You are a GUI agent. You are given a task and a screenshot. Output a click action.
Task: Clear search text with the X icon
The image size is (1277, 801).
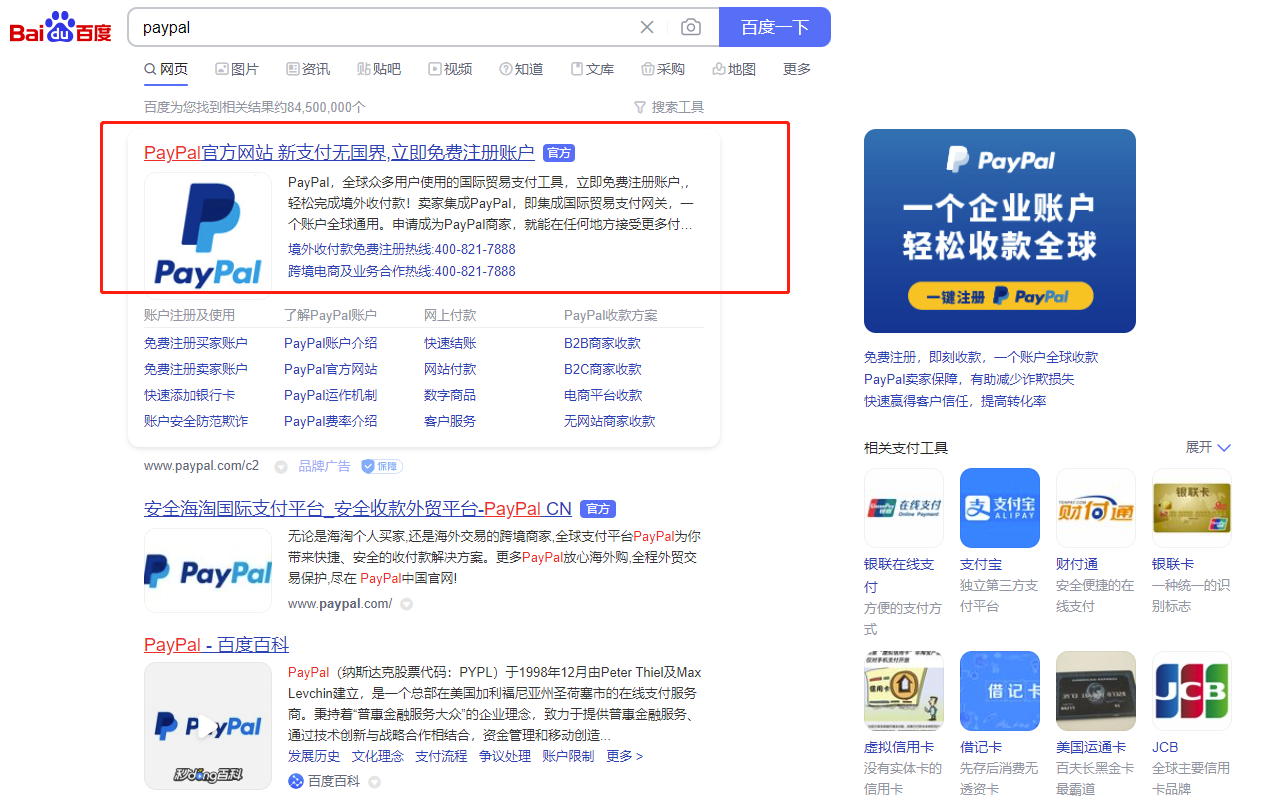tap(647, 27)
